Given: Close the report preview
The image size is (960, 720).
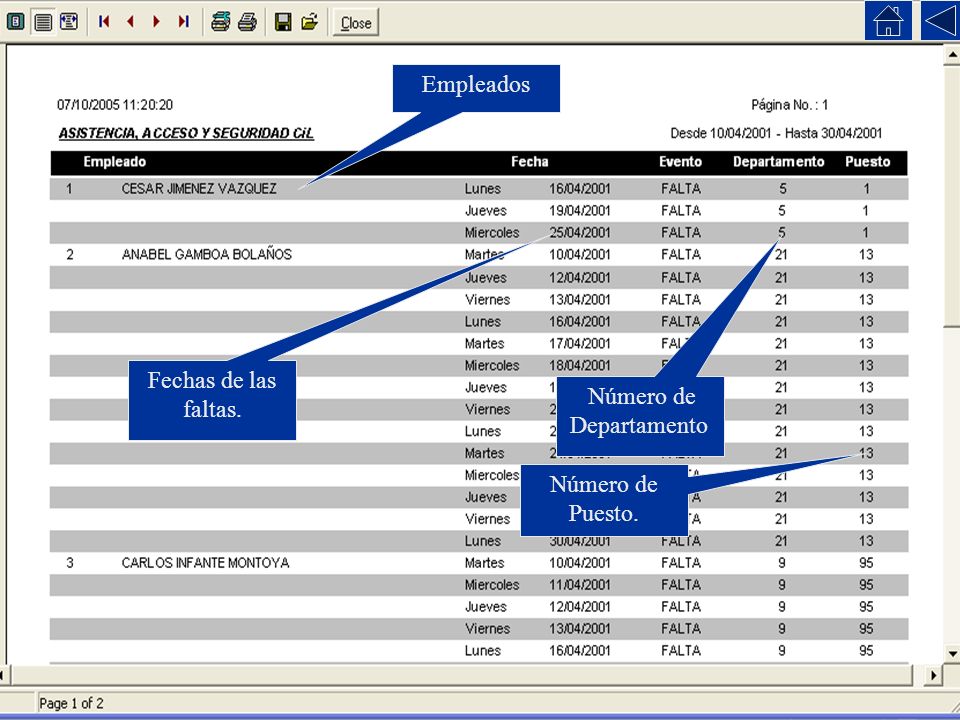Looking at the screenshot, I should 356,23.
